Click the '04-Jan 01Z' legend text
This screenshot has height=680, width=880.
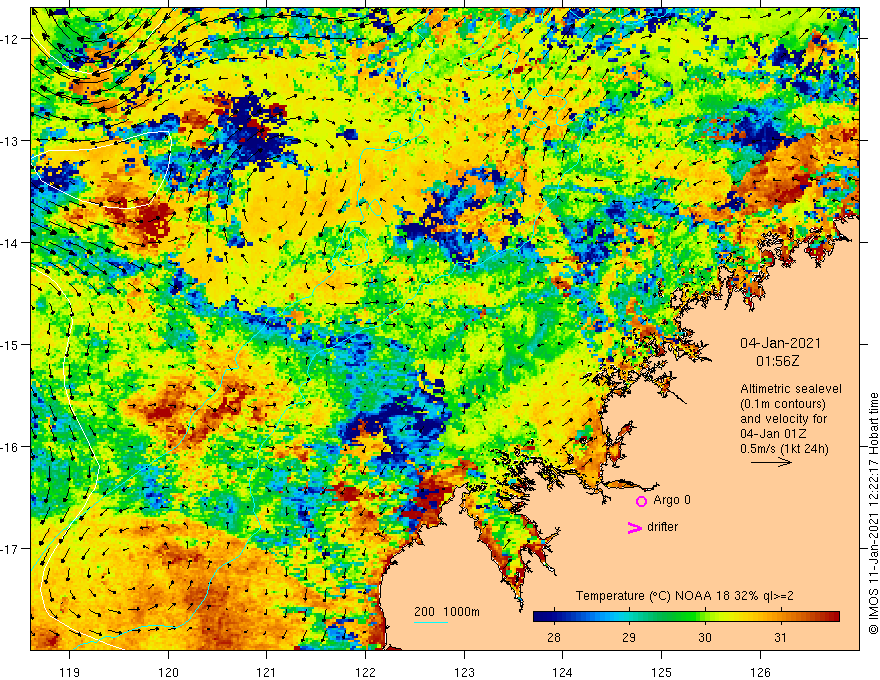pyautogui.click(x=774, y=434)
